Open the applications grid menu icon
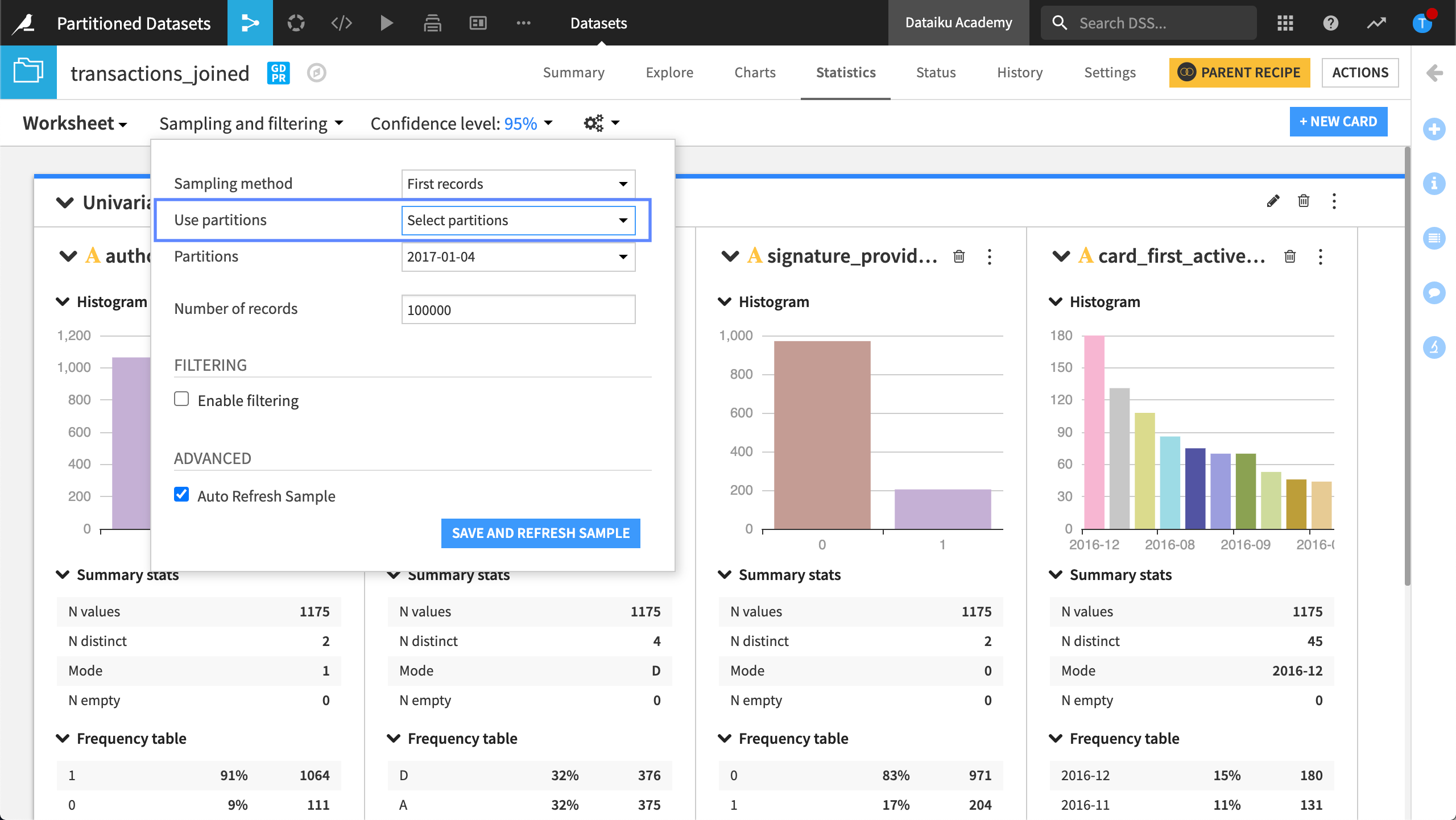 [1285, 23]
